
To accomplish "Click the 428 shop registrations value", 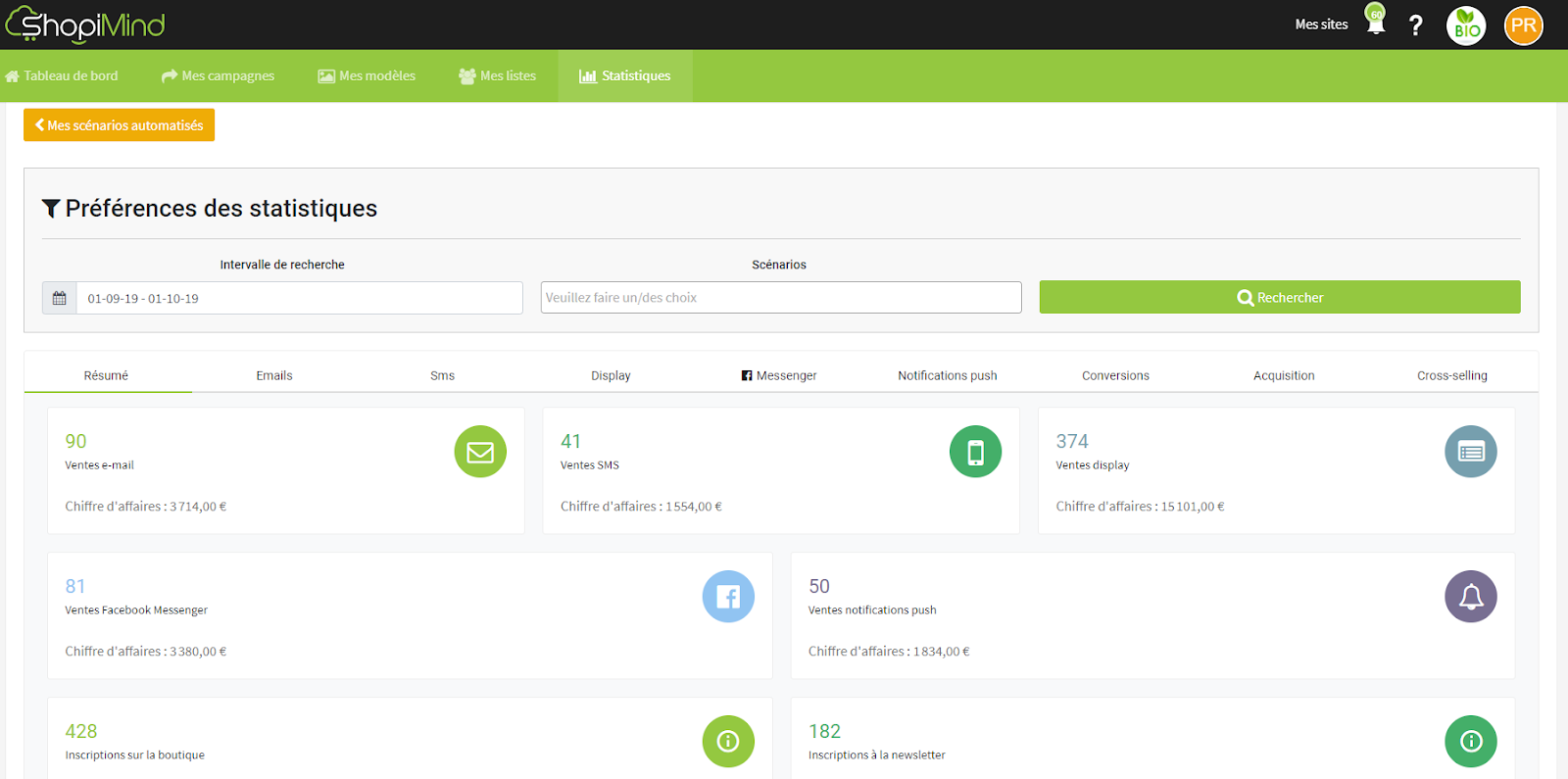I will tap(81, 731).
